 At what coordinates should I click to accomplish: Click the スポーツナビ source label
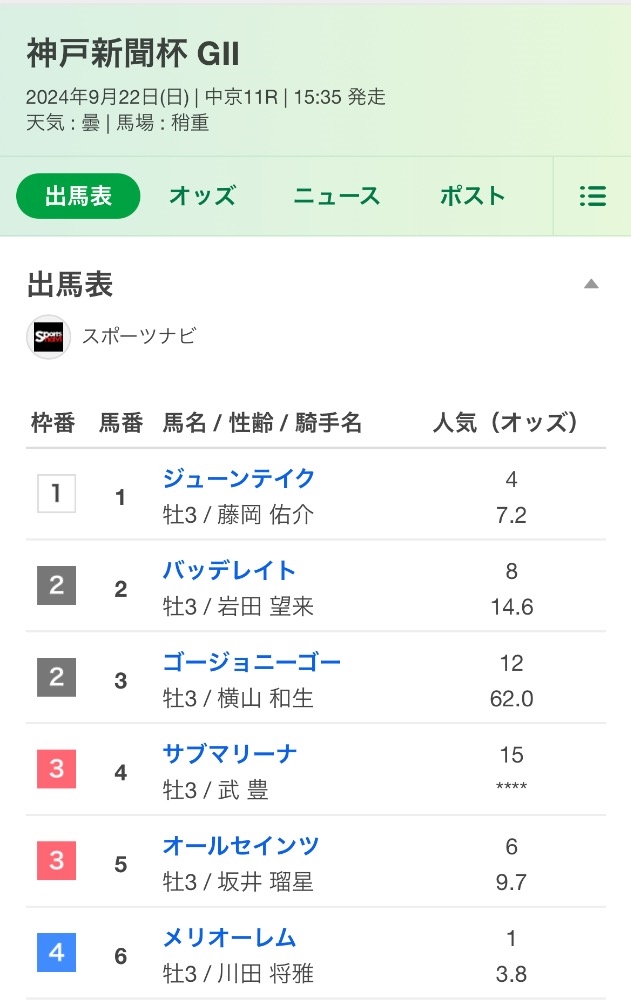(139, 336)
